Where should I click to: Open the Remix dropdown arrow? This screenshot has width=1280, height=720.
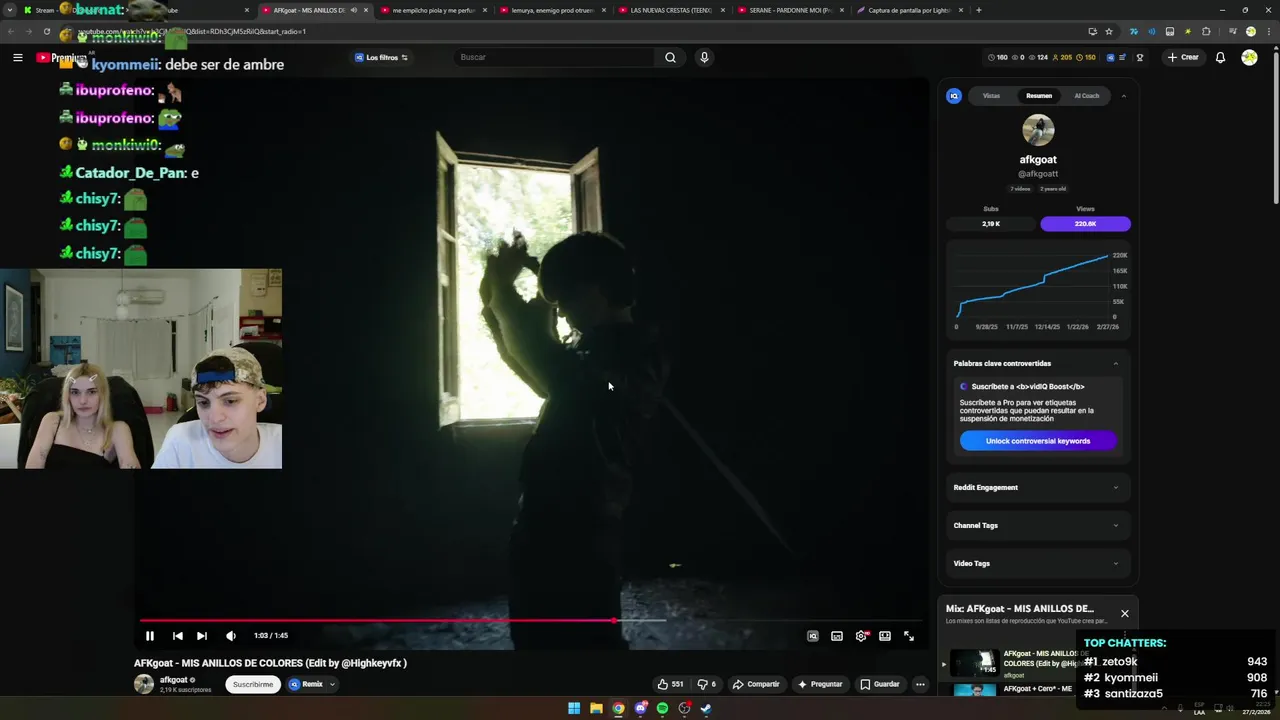click(332, 684)
